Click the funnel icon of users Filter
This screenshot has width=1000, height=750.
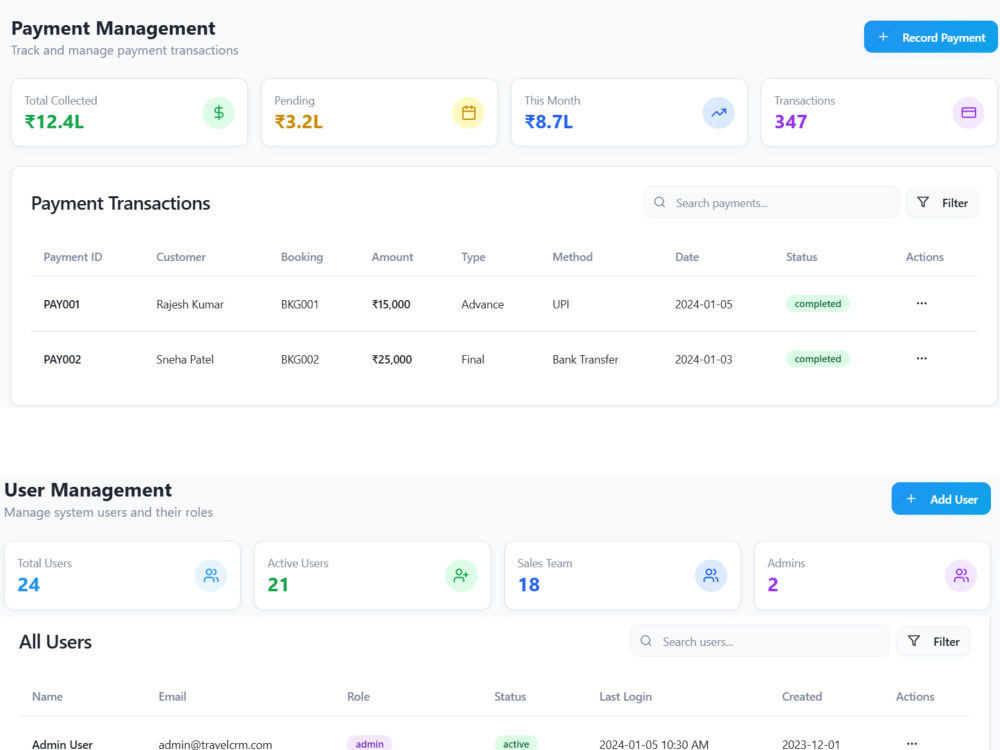point(914,641)
